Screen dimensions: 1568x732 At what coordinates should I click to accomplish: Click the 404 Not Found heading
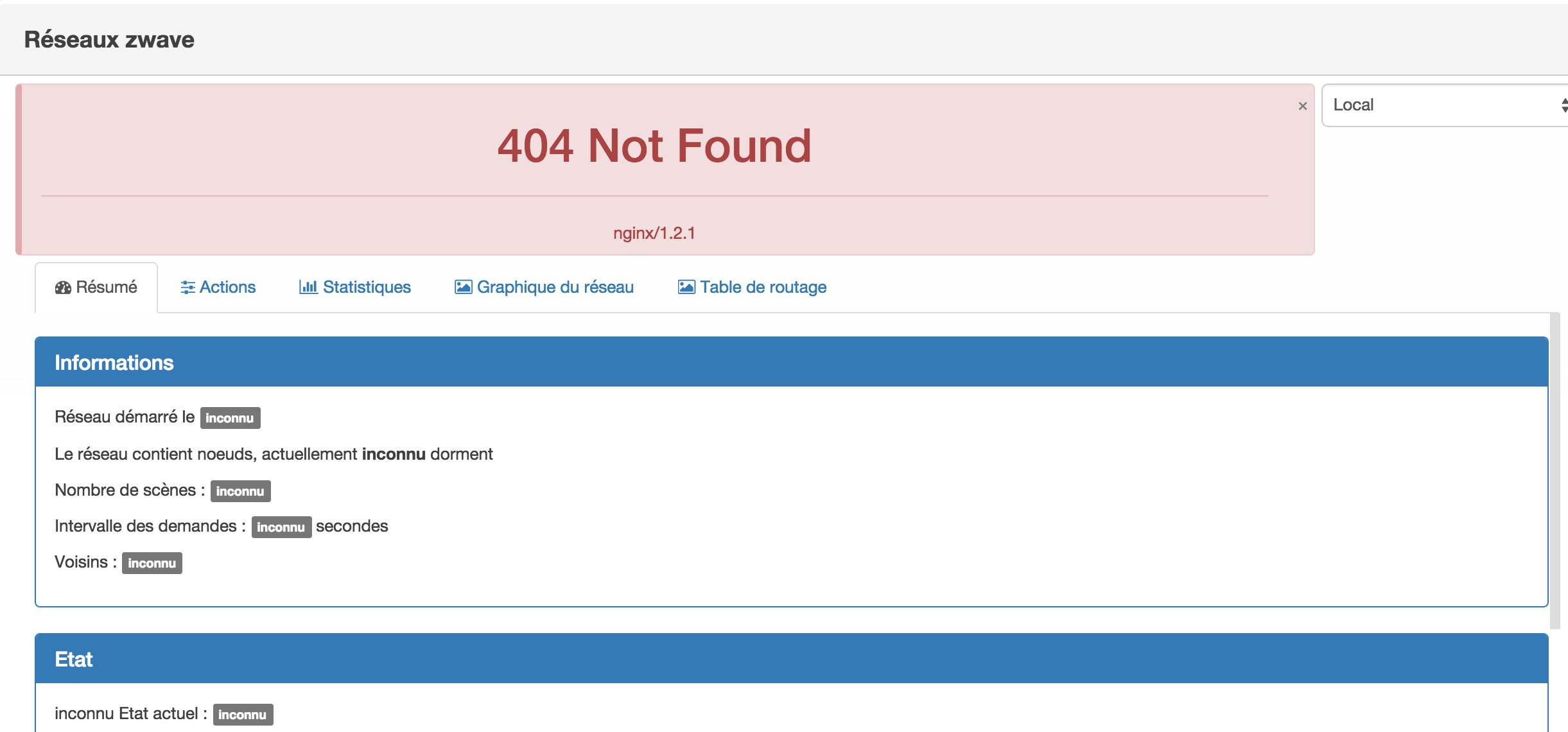click(x=654, y=146)
